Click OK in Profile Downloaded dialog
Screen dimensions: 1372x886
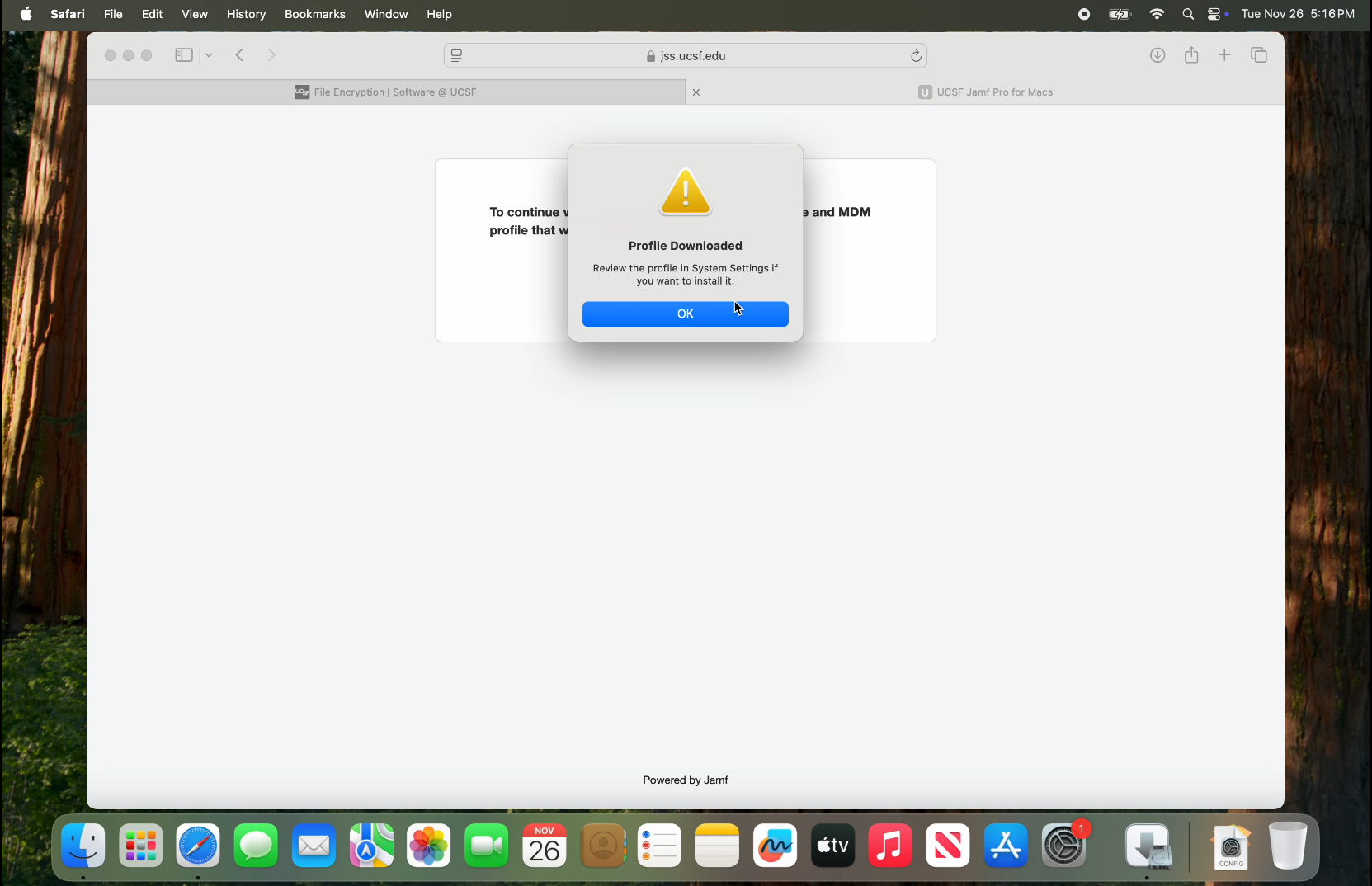coord(685,313)
